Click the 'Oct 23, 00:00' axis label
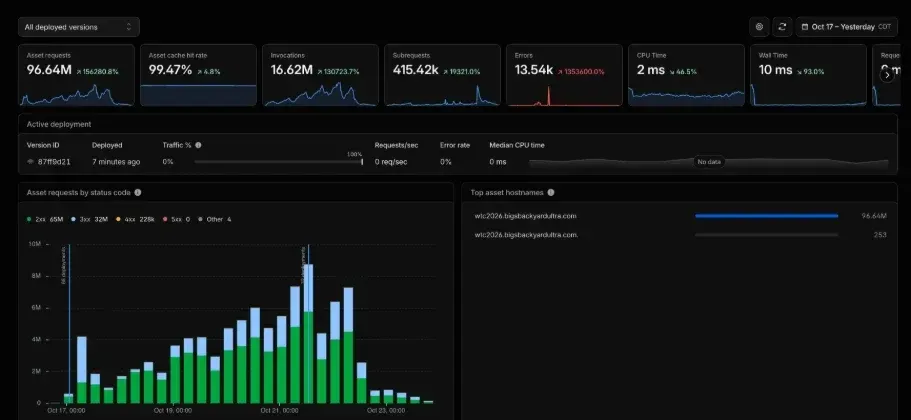 click(x=386, y=410)
